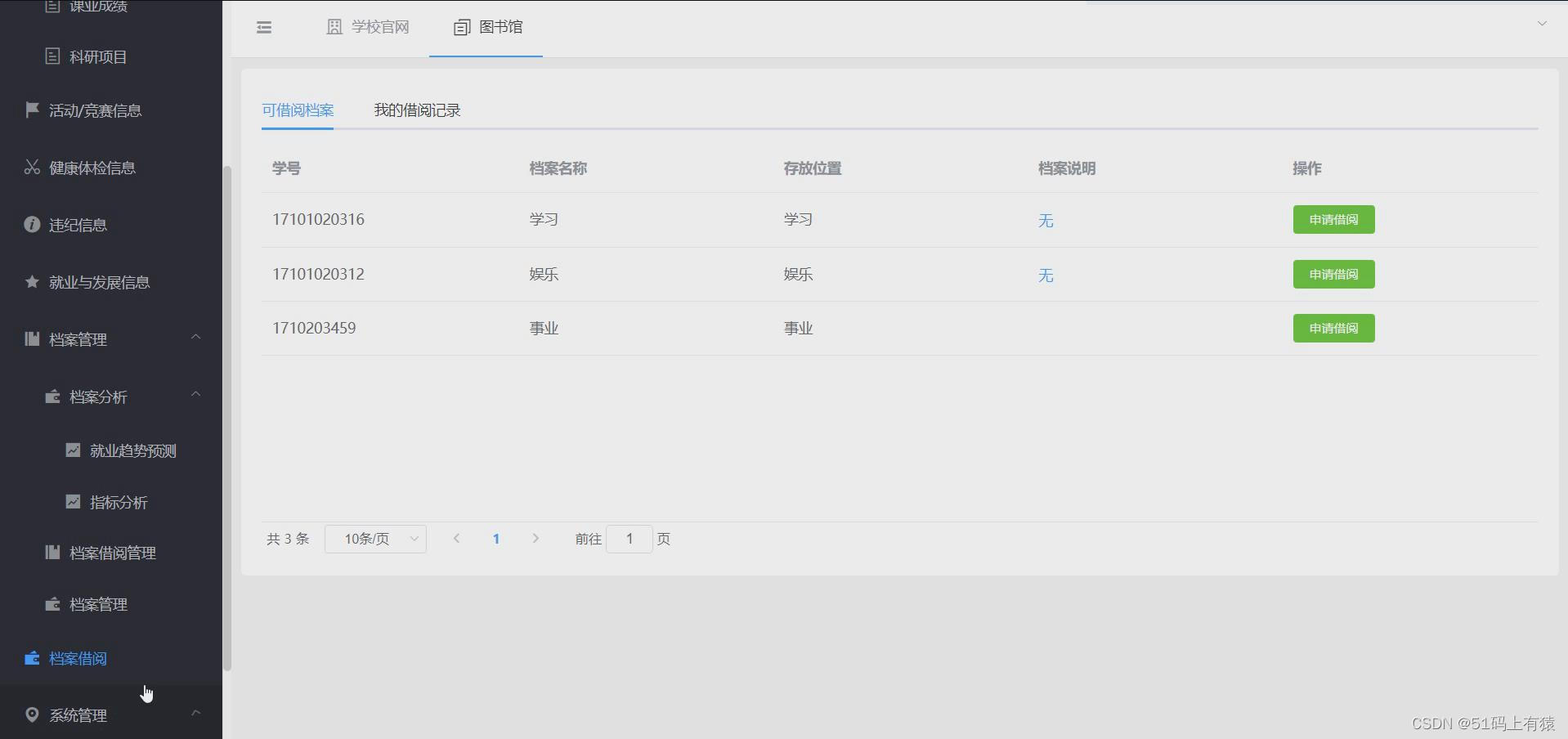
Task: Select the 科研项目 document icon in sidebar
Action: click(x=52, y=56)
